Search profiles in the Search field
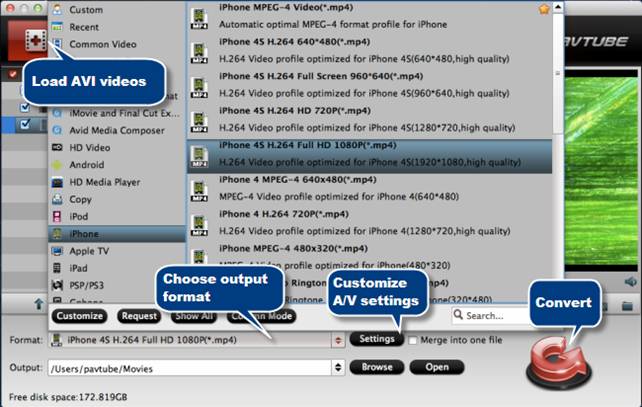The height and width of the screenshot is (407, 642). click(491, 316)
